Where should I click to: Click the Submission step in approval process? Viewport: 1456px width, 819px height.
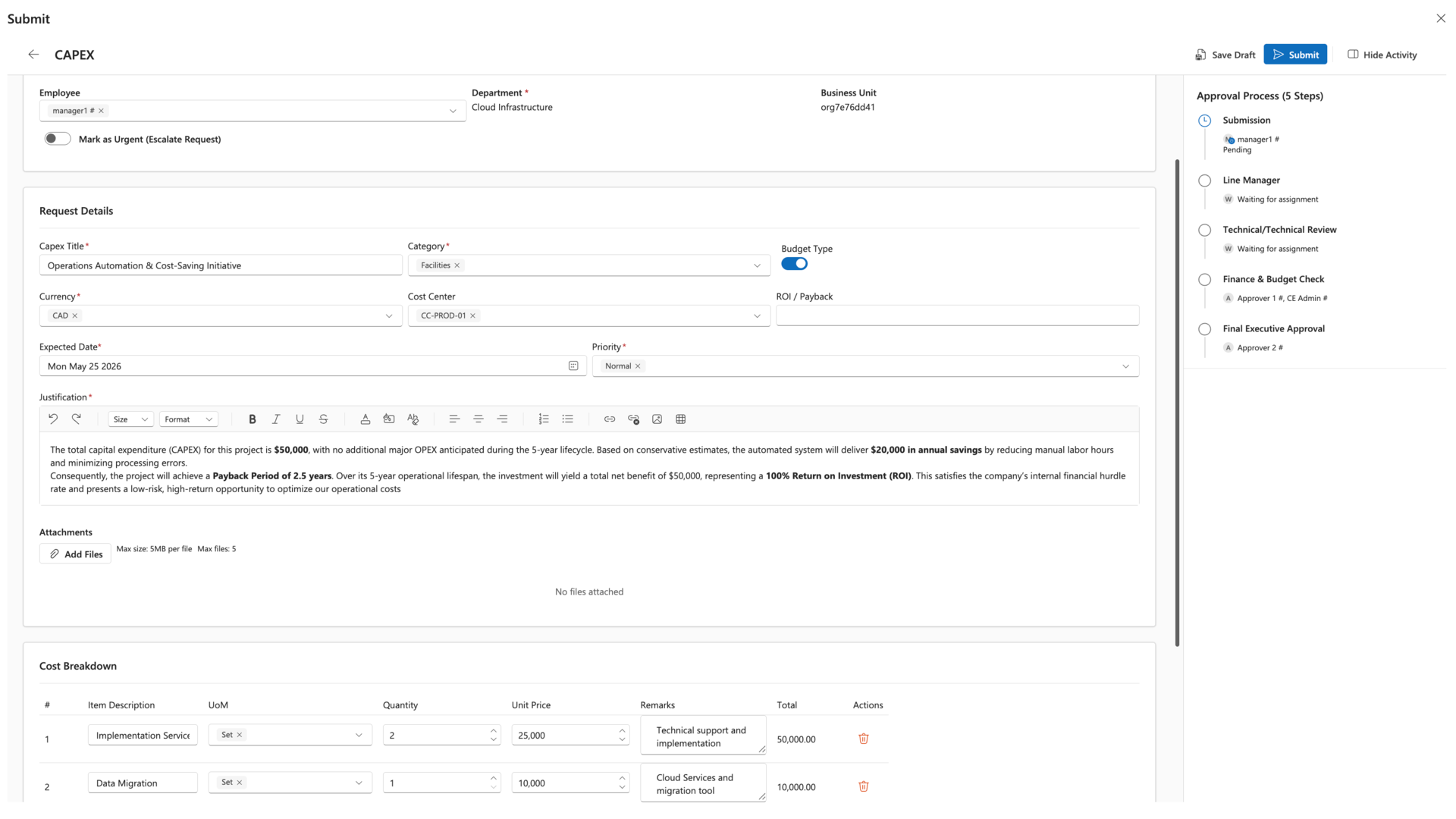pos(1246,120)
